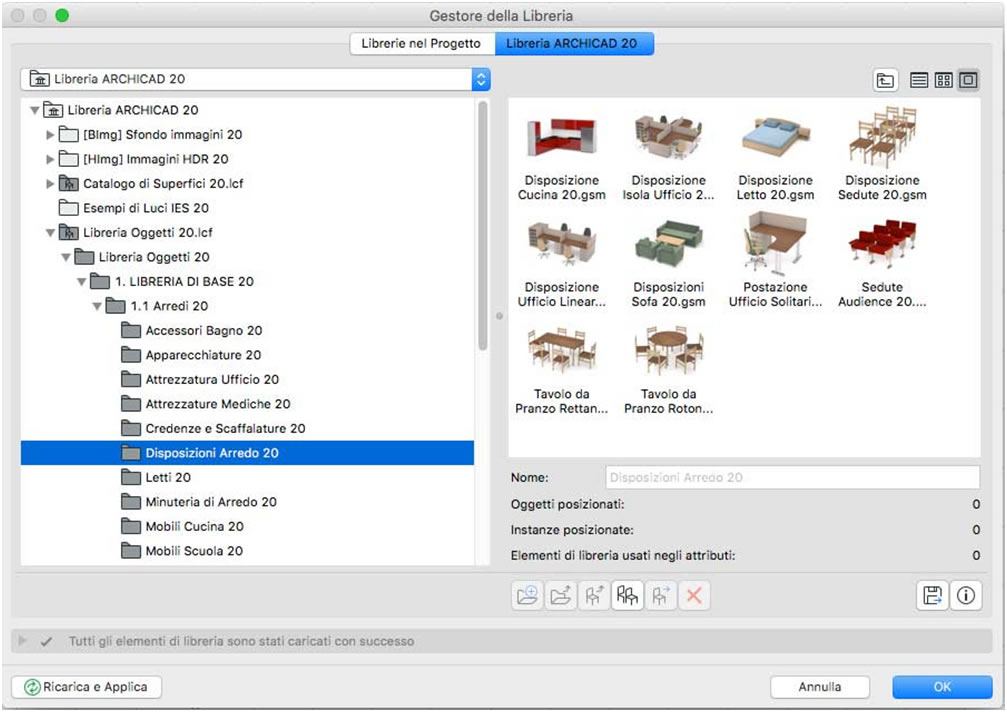Collapse 1. LIBRERIA DI BASE 20 folder

(x=82, y=282)
